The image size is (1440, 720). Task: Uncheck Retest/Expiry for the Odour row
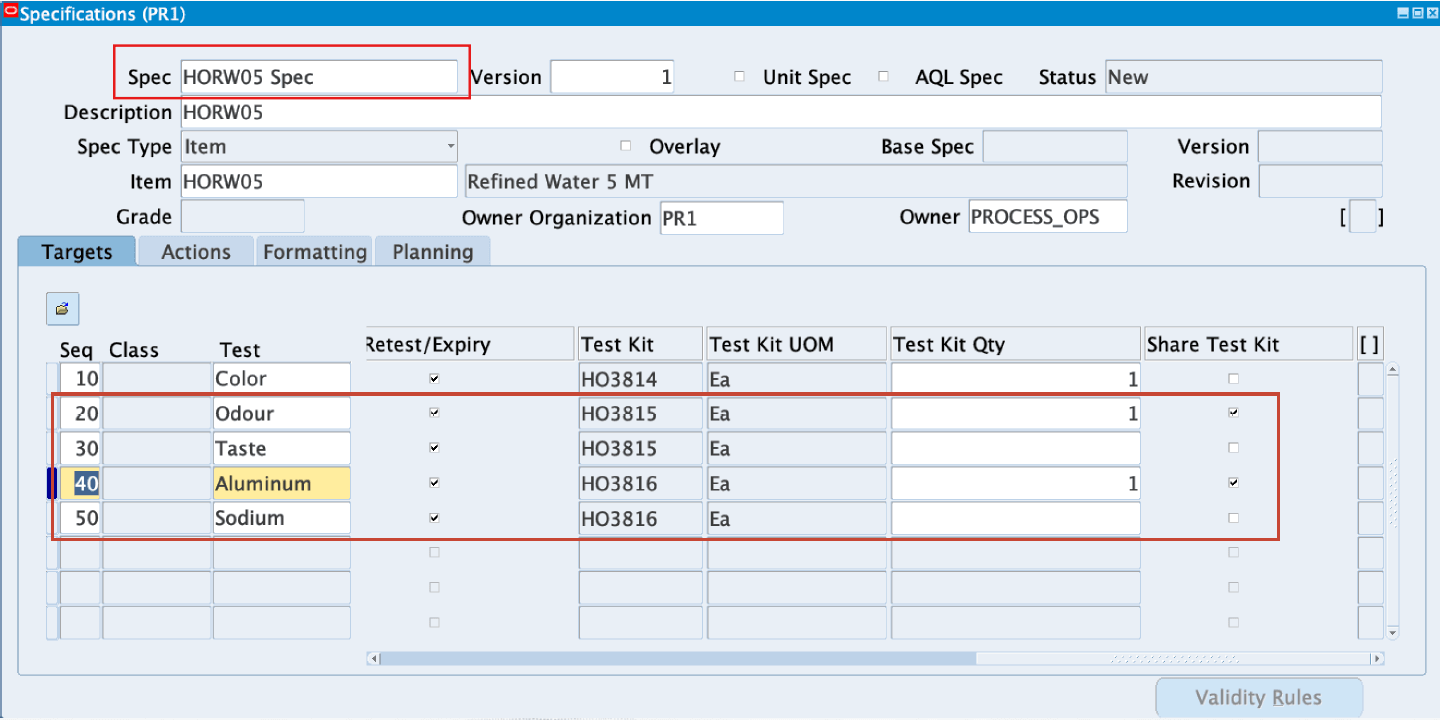coord(434,413)
